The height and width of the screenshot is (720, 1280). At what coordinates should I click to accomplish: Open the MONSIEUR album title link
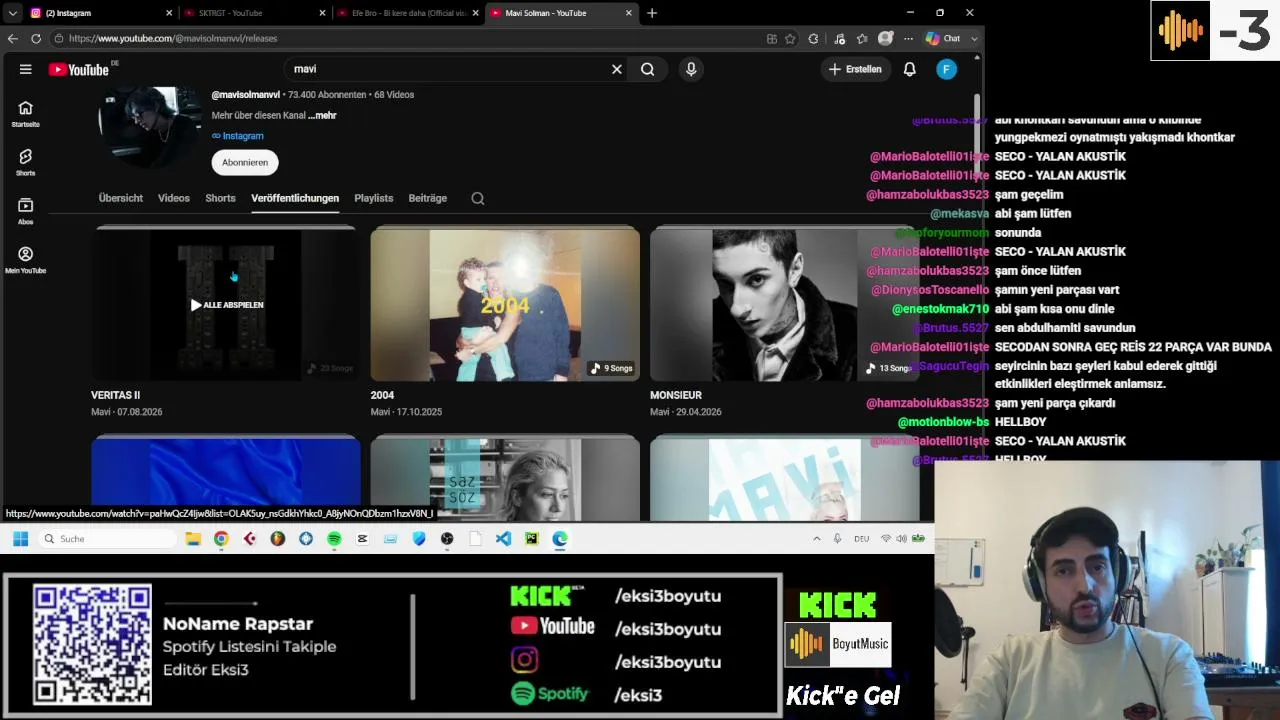click(x=676, y=395)
